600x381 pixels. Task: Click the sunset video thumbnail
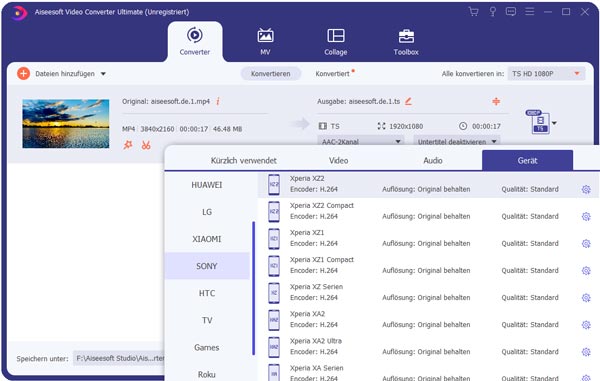[x=66, y=124]
